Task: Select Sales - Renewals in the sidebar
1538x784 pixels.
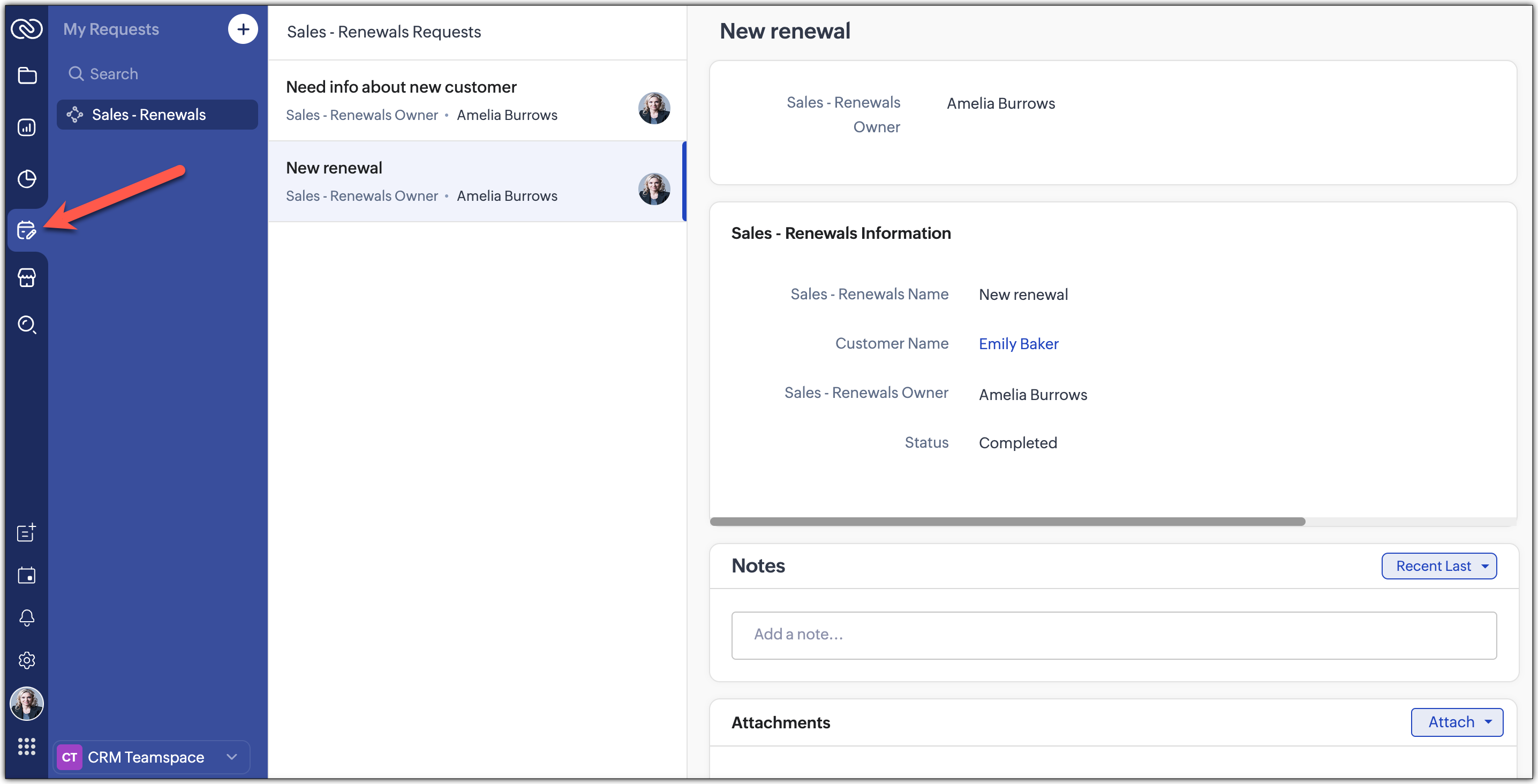Action: (x=157, y=115)
